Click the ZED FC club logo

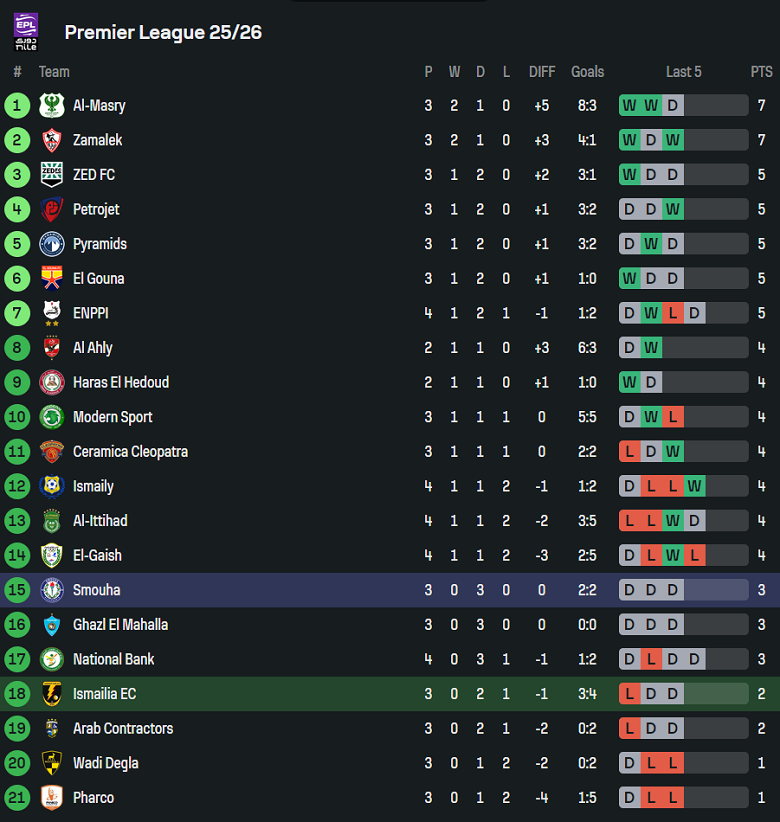pyautogui.click(x=51, y=175)
